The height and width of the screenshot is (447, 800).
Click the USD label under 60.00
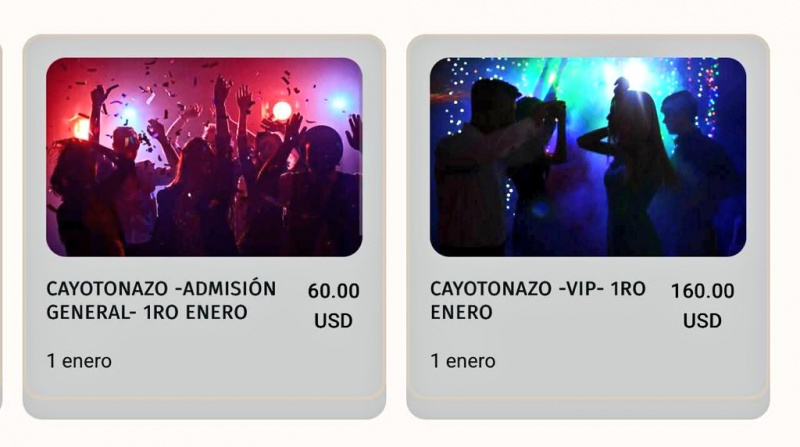point(333,320)
